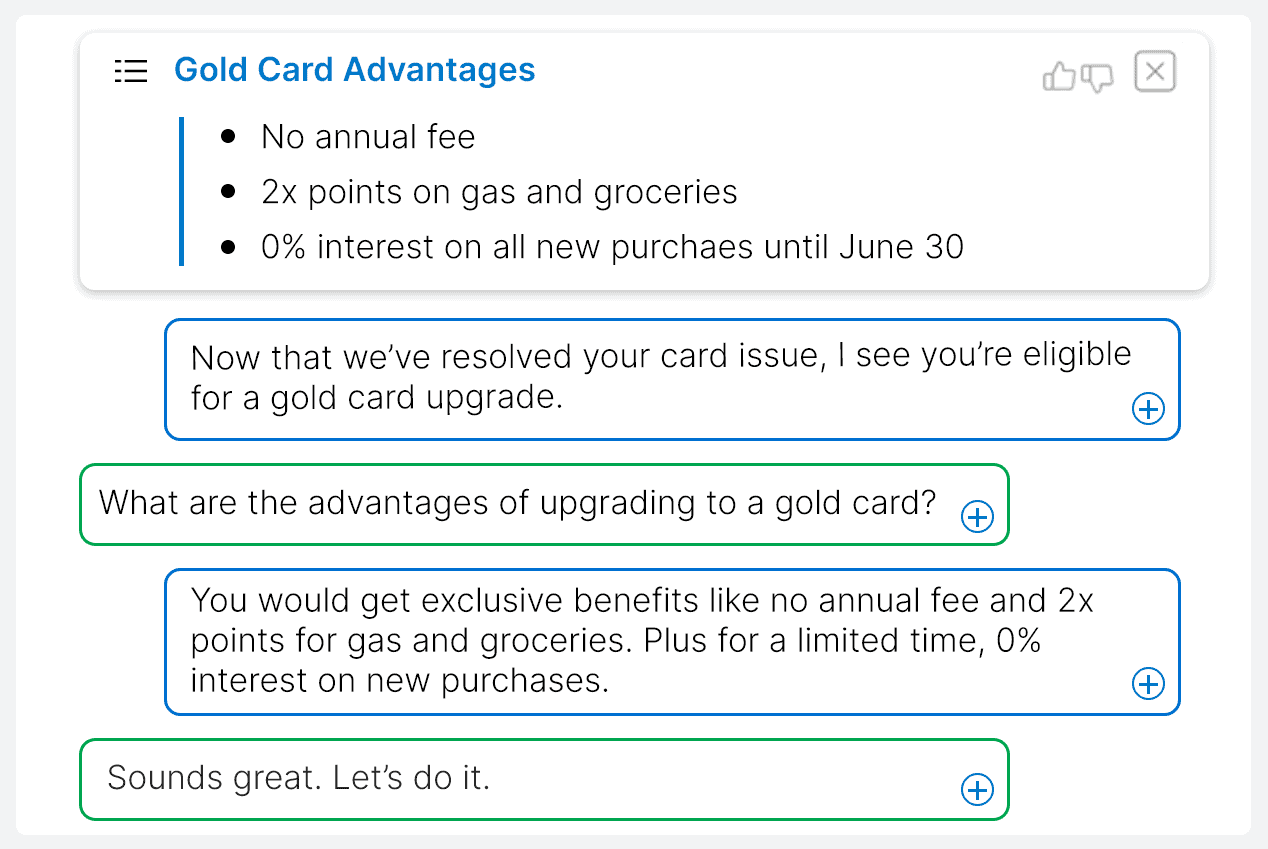Screen dimensions: 1268x849
Task: Click the blue vertical bar beside bullet list
Action: pyautogui.click(x=181, y=192)
